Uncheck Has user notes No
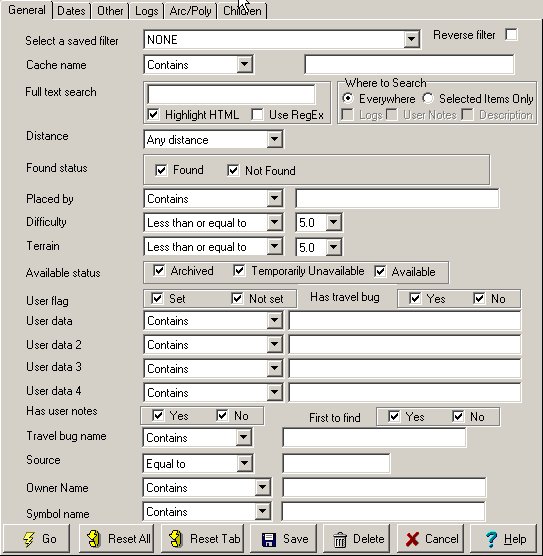Screen dimensions: 543x556 pos(222,415)
